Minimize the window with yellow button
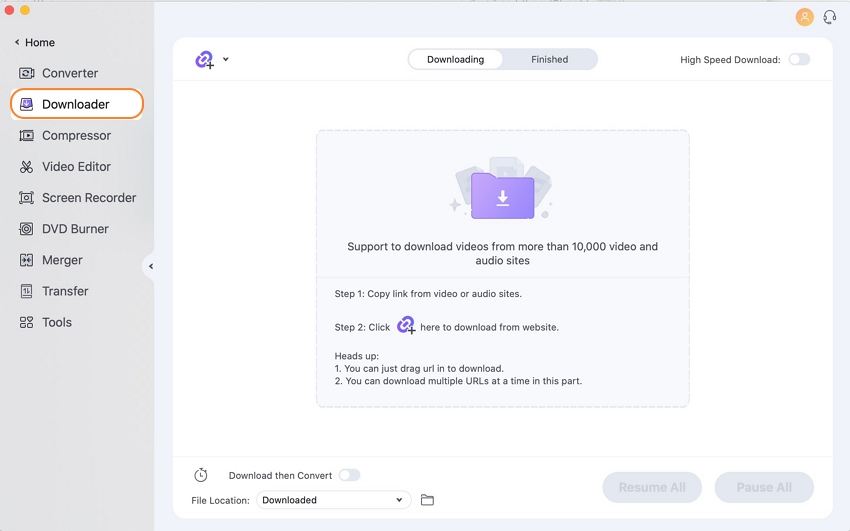850x531 pixels. click(x=25, y=10)
